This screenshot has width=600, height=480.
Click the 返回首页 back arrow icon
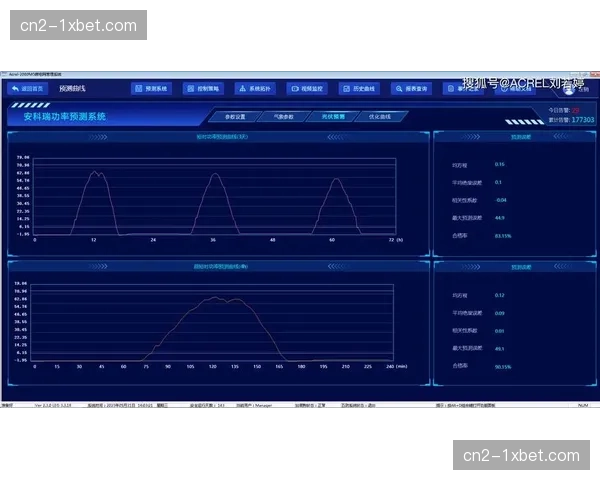click(13, 88)
